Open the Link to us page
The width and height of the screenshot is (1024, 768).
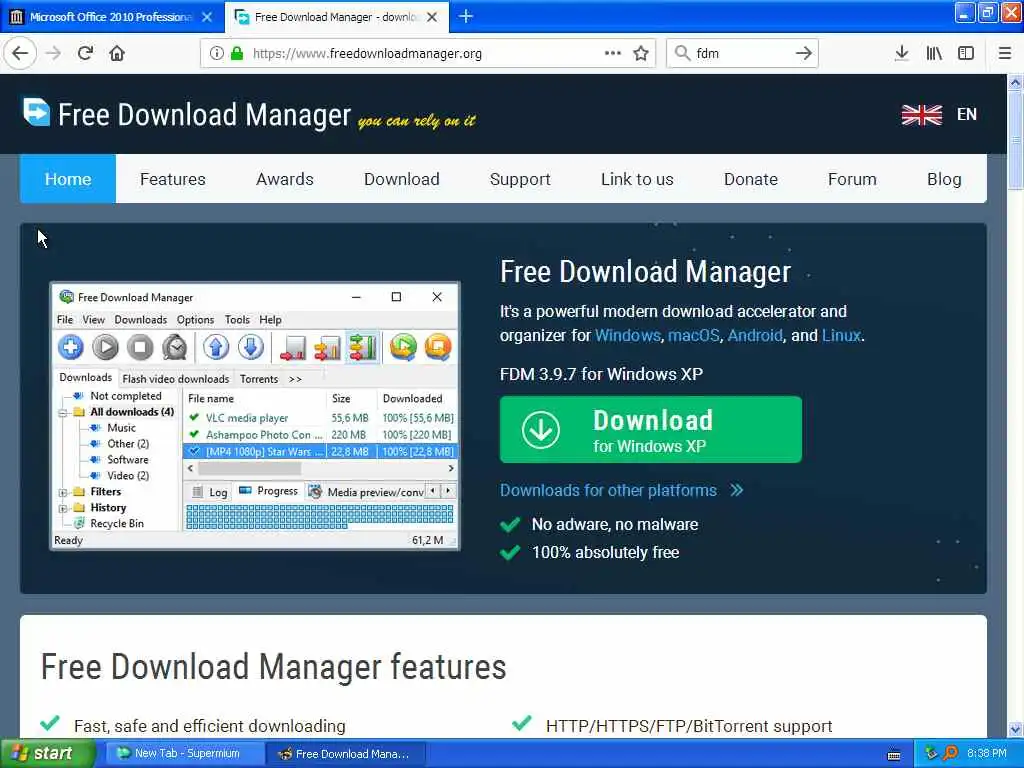pyautogui.click(x=637, y=179)
